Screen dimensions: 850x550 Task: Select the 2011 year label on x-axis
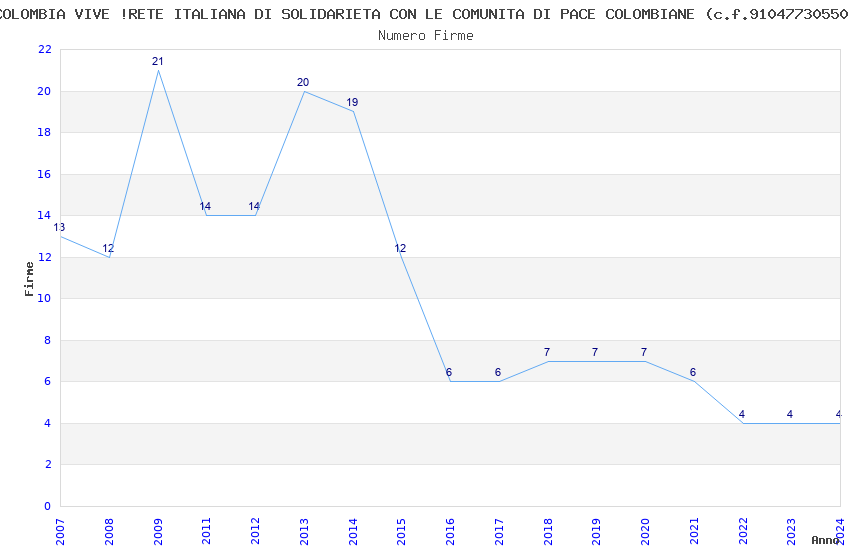pyautogui.click(x=207, y=531)
